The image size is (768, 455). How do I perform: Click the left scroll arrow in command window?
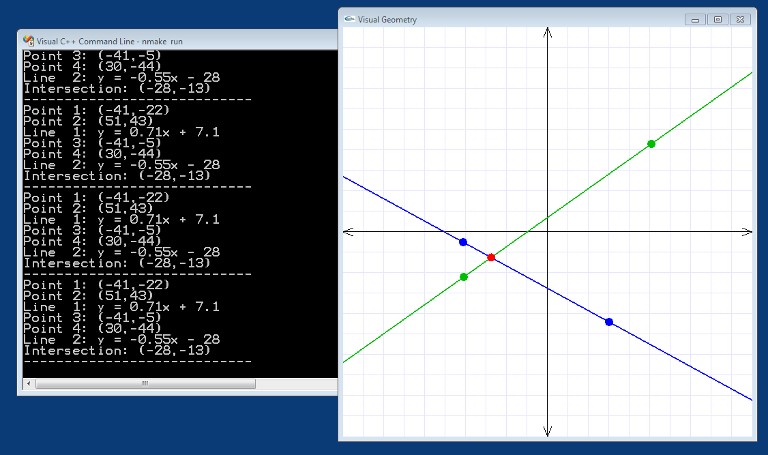click(28, 383)
